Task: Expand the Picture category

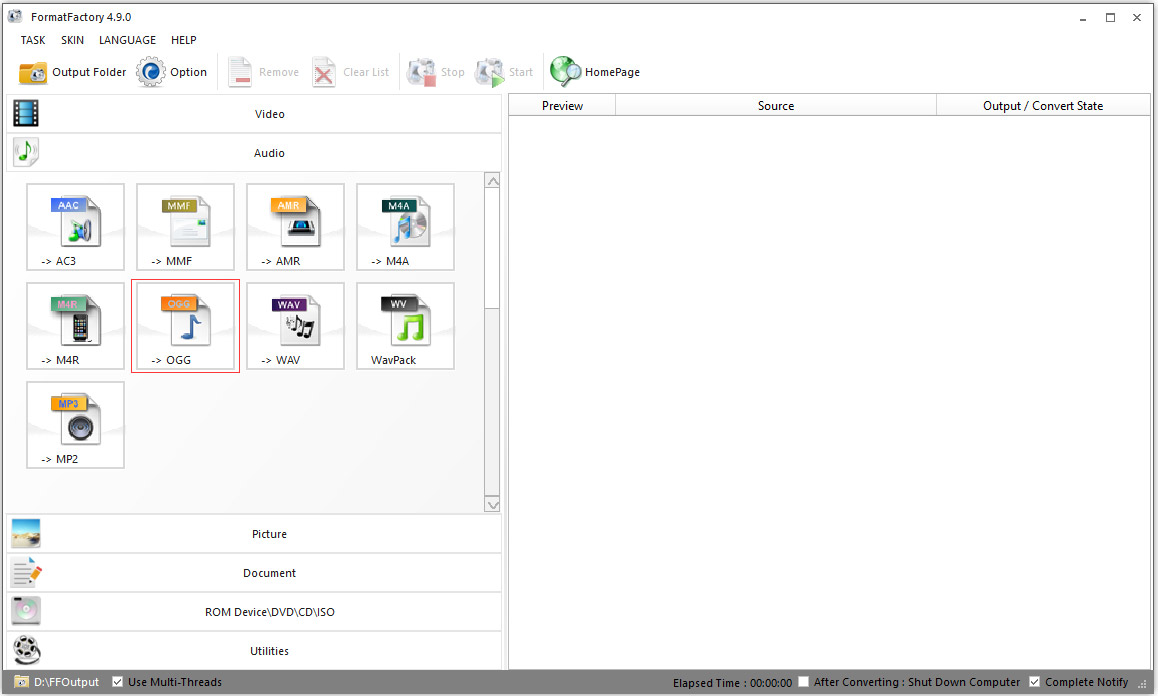Action: (254, 533)
